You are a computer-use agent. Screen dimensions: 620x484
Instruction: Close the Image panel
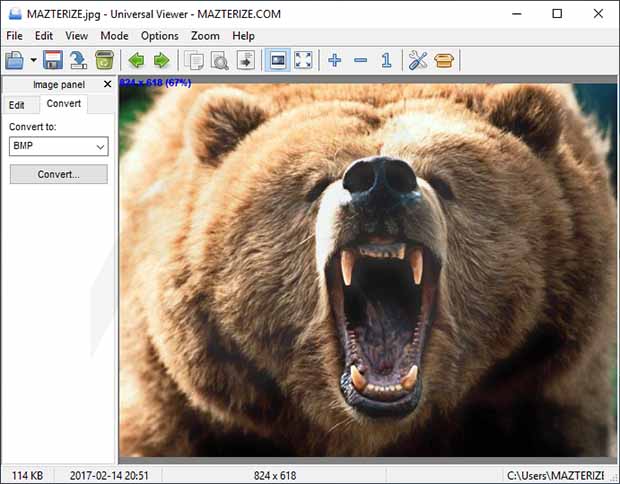click(x=107, y=84)
